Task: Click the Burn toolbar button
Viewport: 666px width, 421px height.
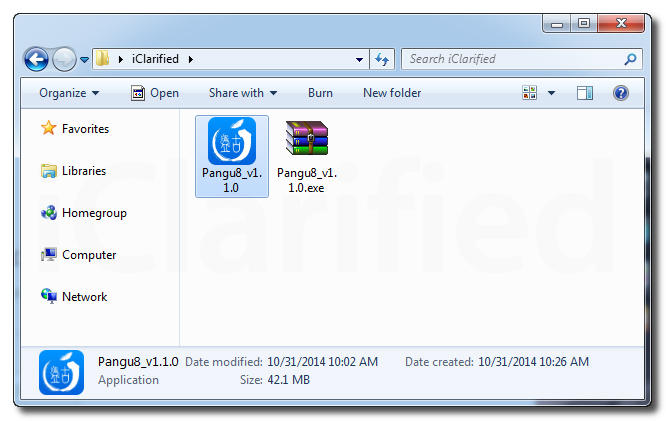Action: (320, 93)
